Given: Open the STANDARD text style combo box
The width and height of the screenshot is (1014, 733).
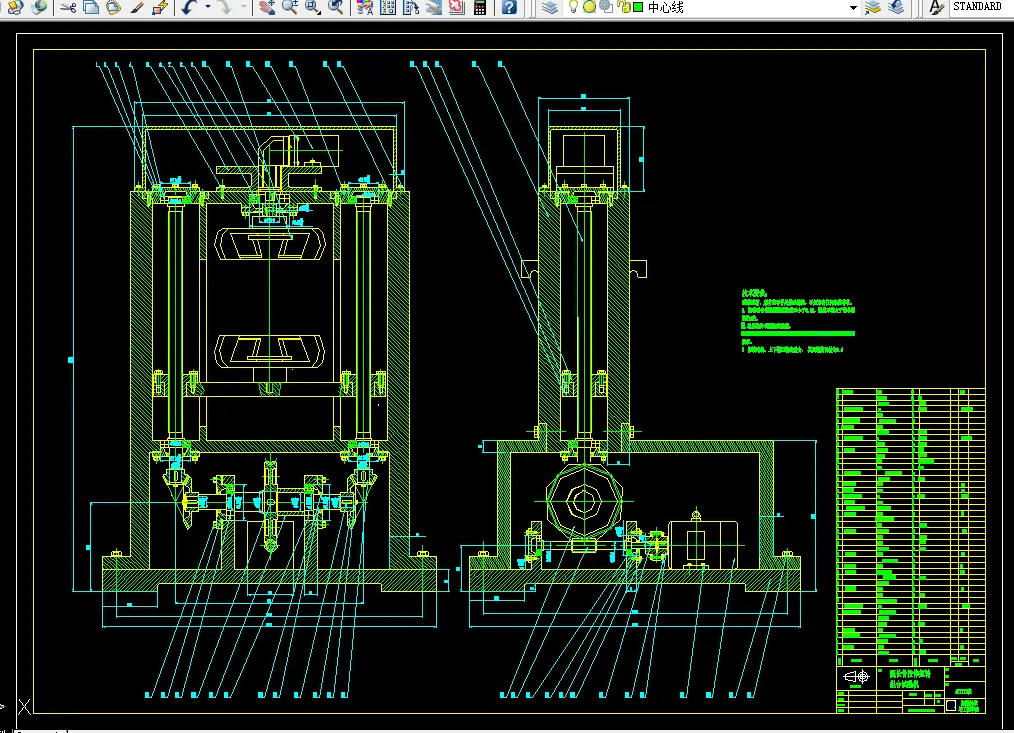Looking at the screenshot, I should (982, 6).
